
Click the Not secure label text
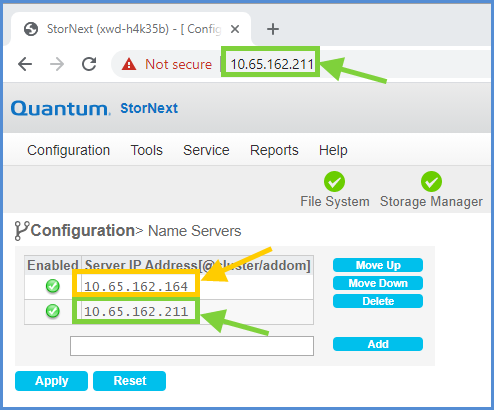[x=178, y=64]
